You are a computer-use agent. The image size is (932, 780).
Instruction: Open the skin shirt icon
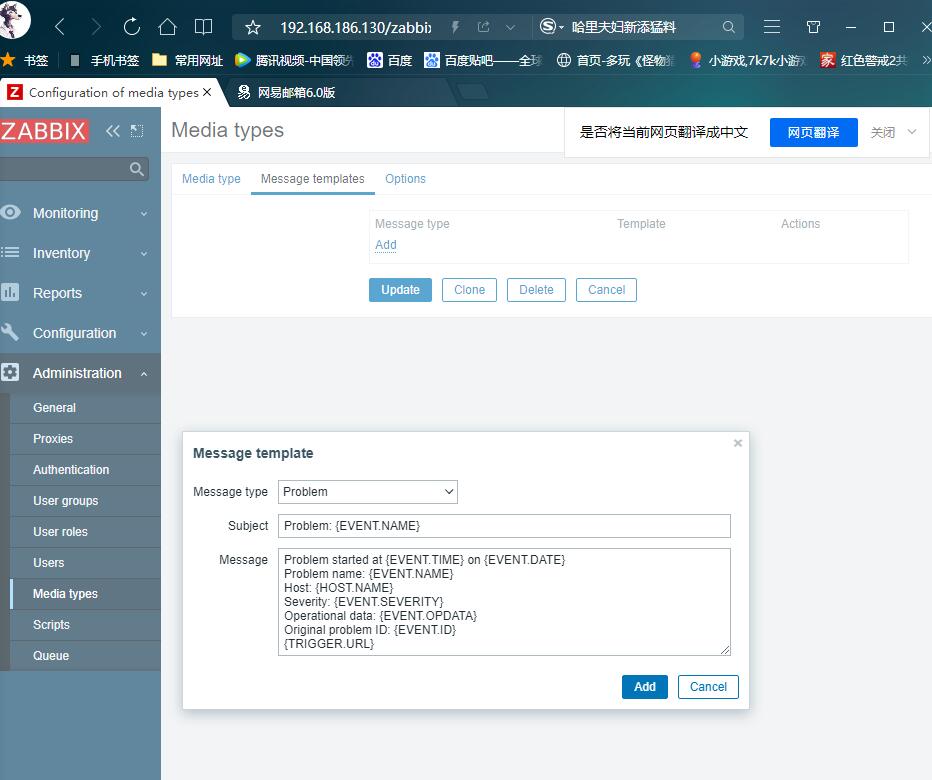813,27
